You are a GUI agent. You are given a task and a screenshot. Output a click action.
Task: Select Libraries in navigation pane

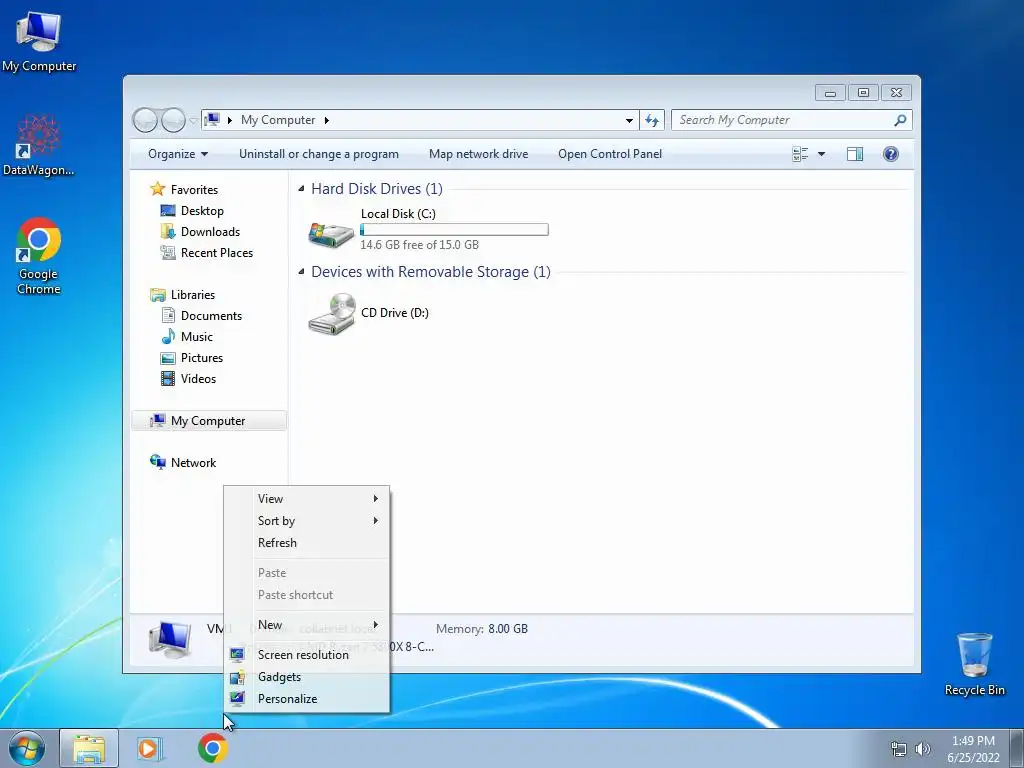pyautogui.click(x=193, y=295)
